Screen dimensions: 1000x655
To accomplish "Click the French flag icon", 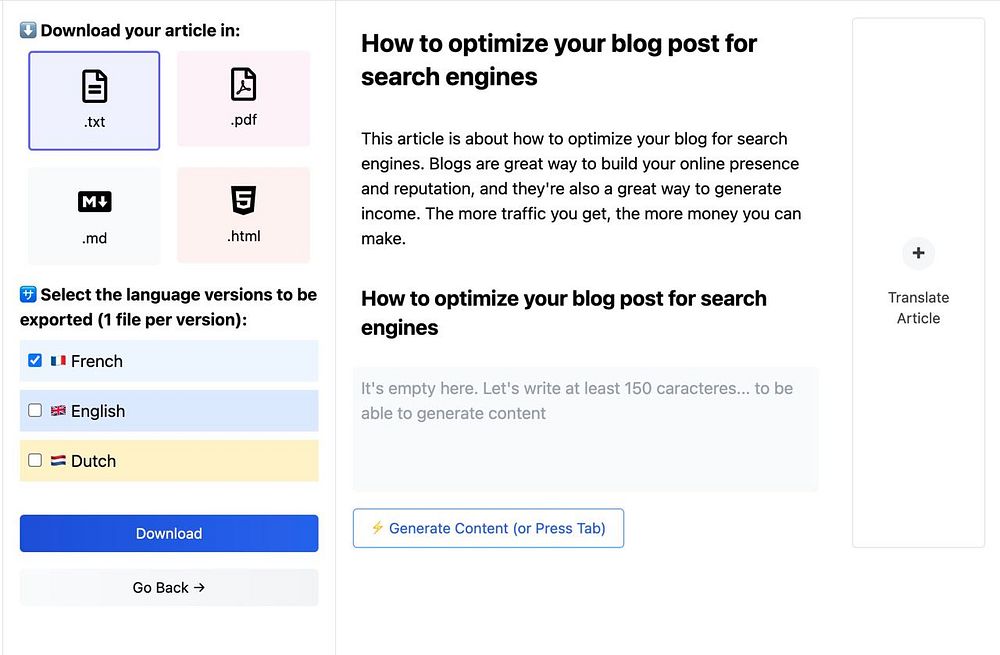I will [58, 361].
